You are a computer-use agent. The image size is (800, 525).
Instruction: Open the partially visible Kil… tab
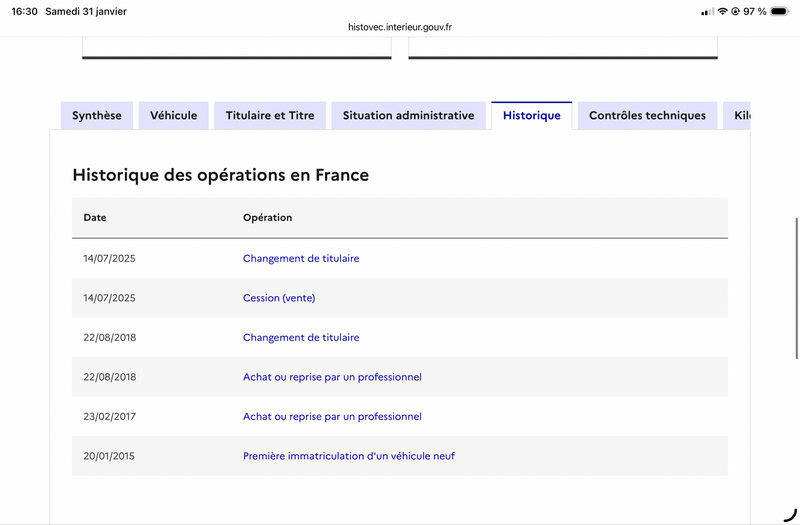click(738, 116)
